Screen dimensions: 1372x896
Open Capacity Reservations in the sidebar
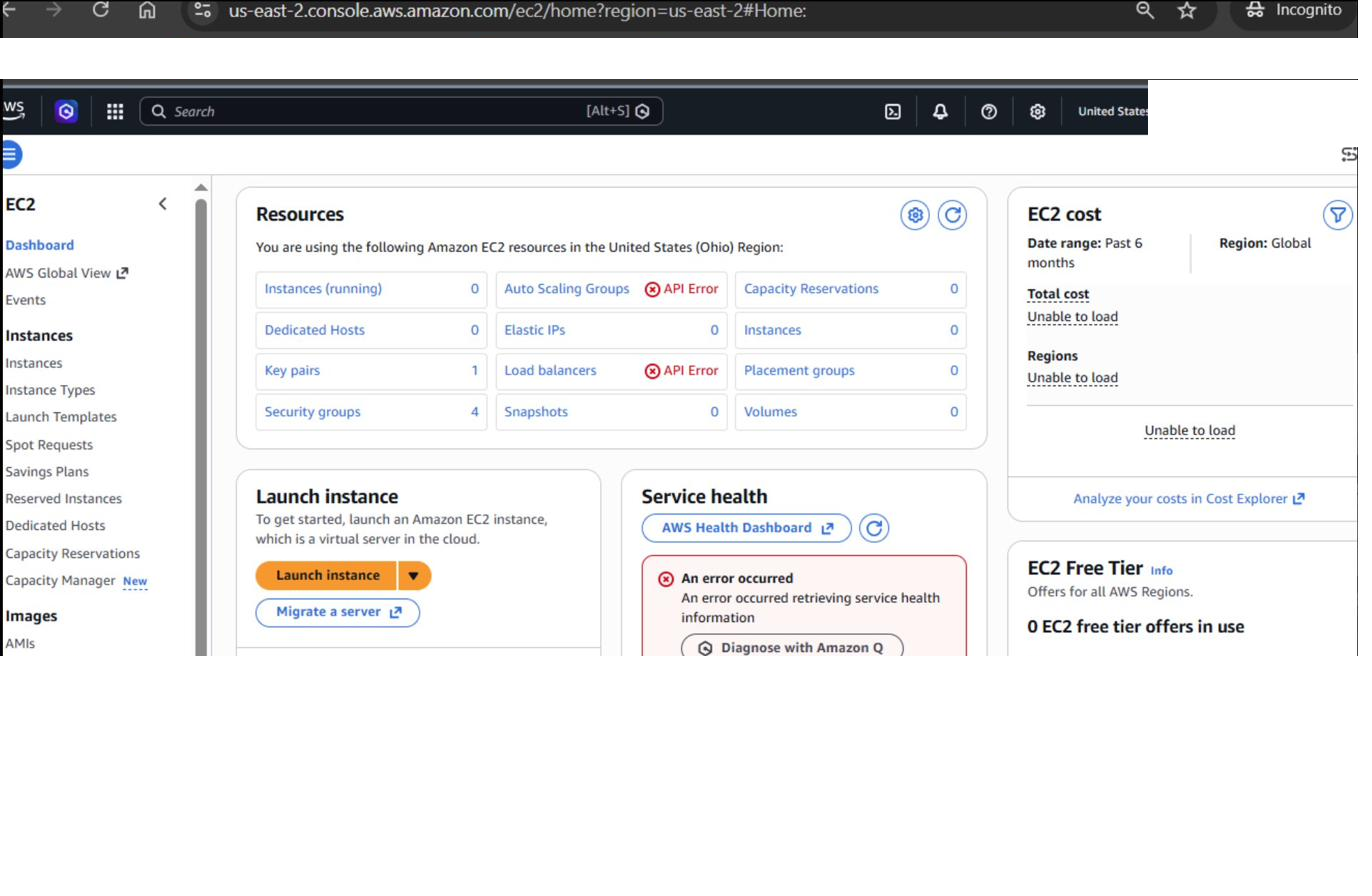coord(73,554)
